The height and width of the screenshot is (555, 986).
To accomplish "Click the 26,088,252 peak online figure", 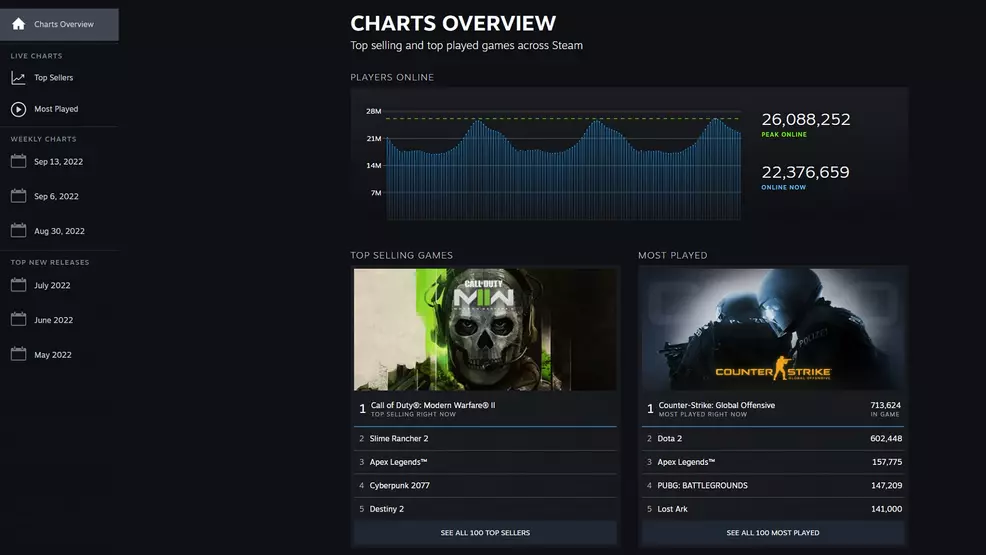I will [806, 119].
